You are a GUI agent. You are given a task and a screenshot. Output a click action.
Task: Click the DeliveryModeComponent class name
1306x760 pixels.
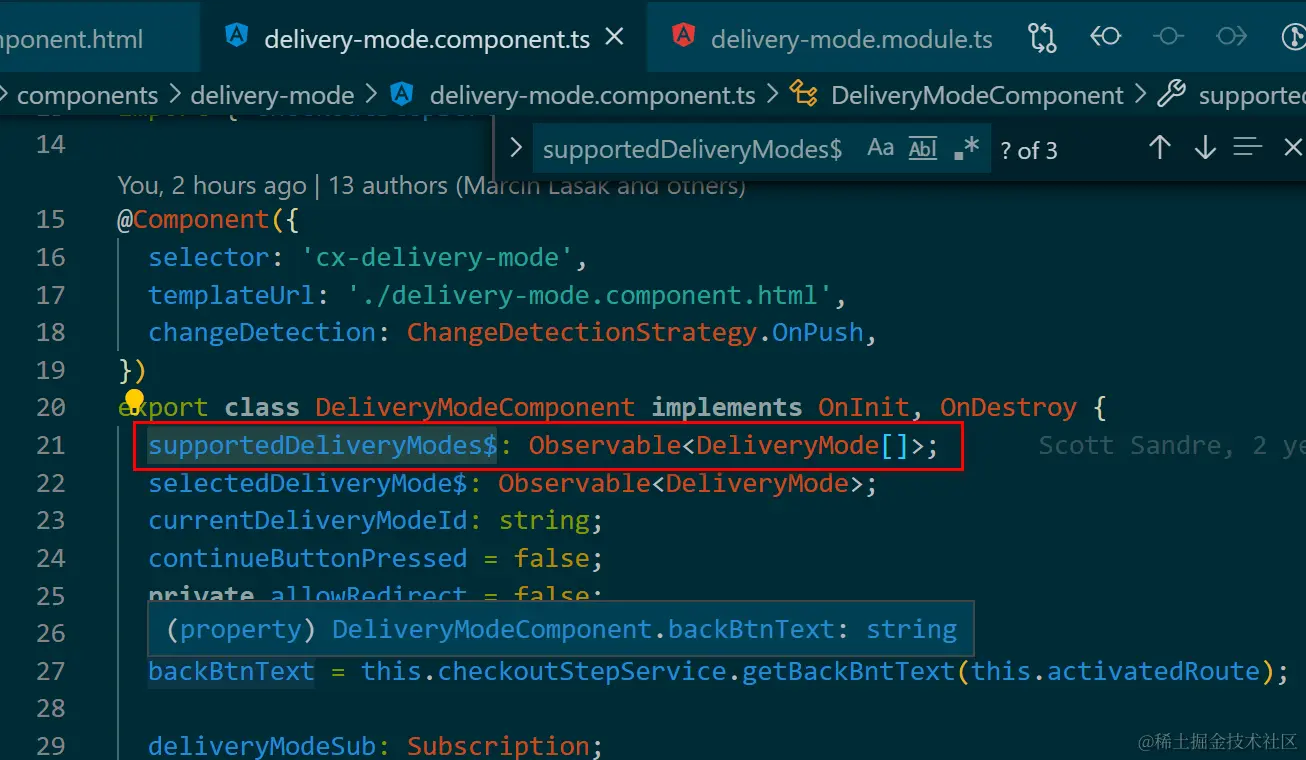pos(475,407)
